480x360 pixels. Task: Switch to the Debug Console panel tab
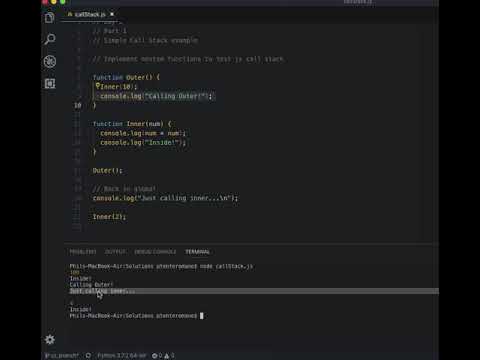[x=155, y=252]
